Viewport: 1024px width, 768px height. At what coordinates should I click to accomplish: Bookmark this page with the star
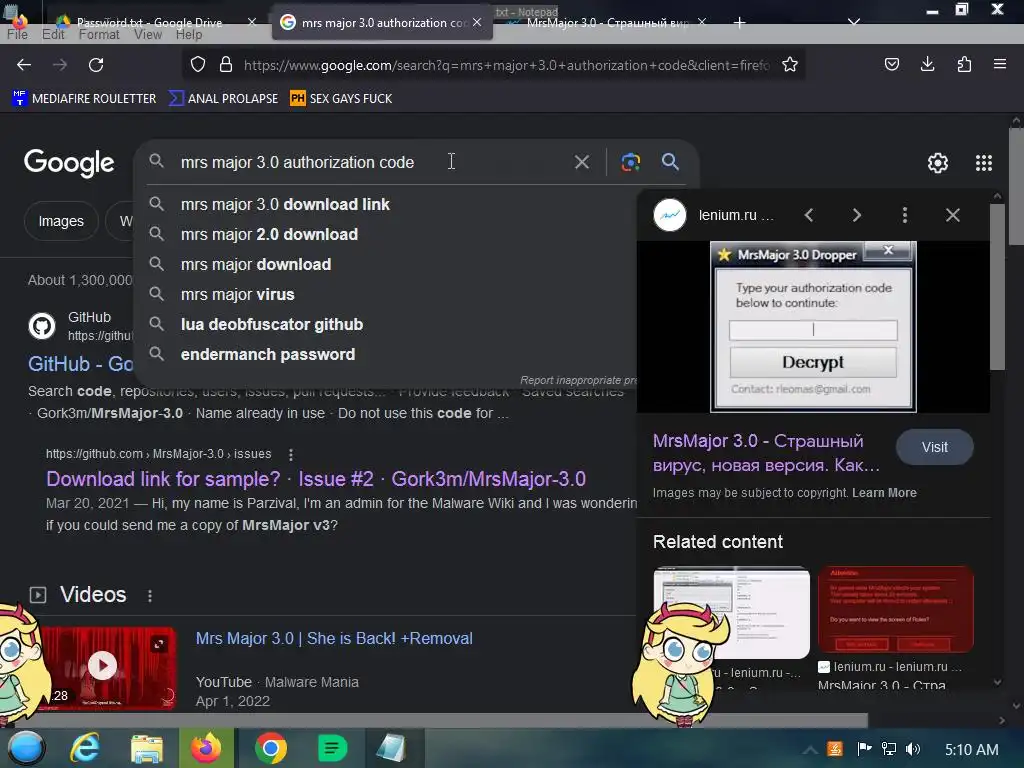(x=790, y=65)
